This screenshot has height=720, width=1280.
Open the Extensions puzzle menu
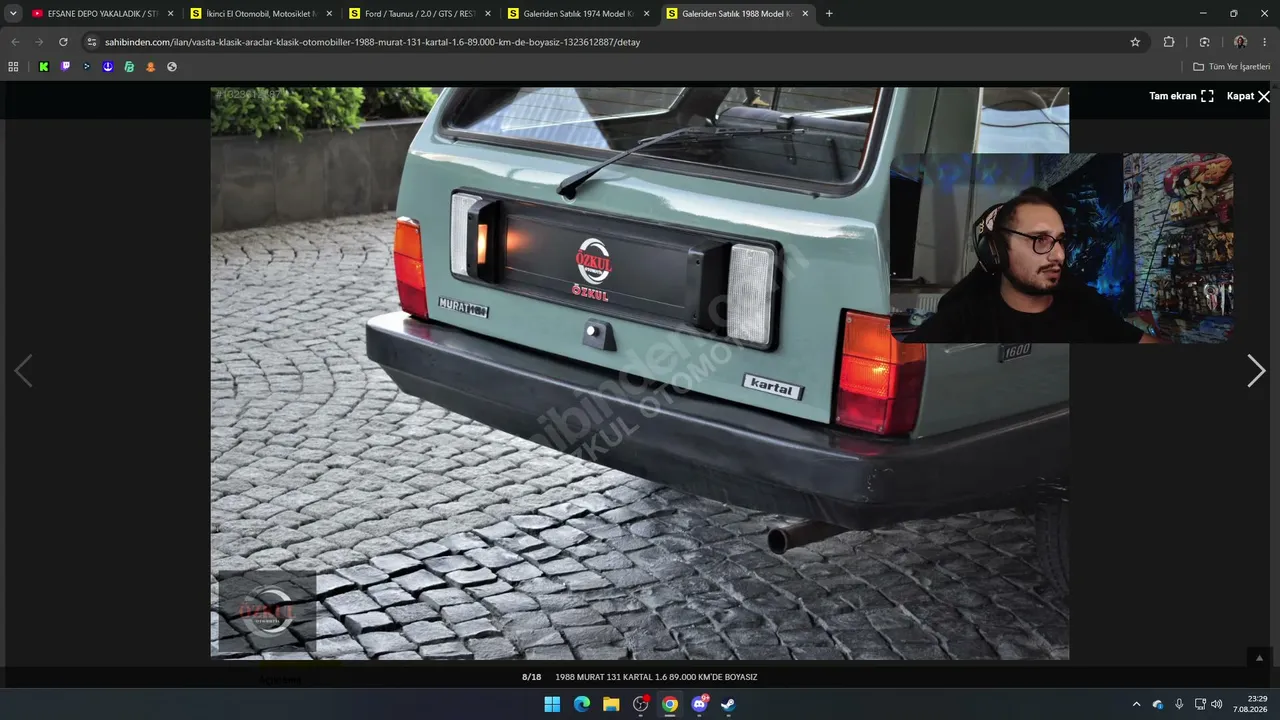(1169, 42)
